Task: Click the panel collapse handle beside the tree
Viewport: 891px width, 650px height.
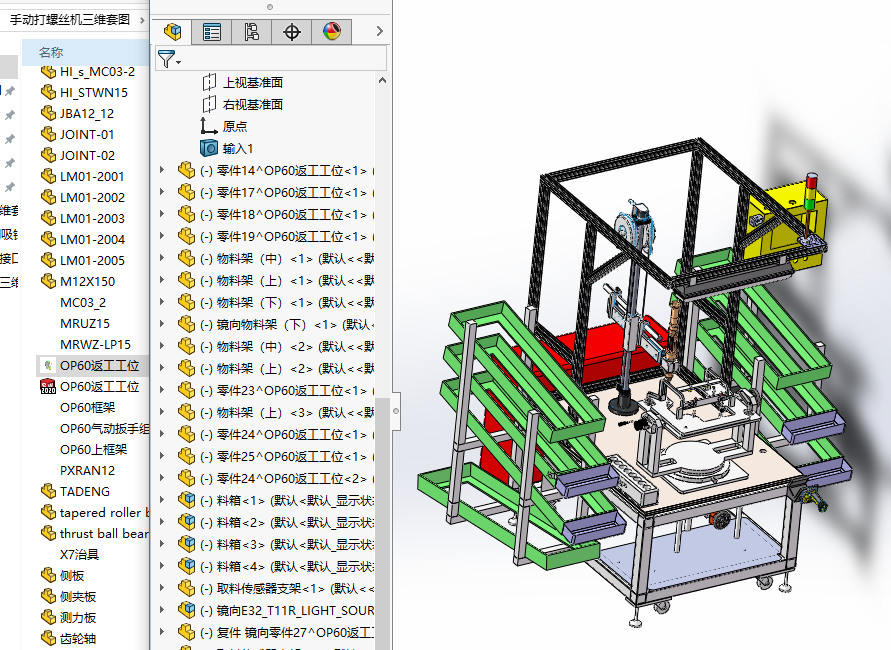Action: pos(395,411)
